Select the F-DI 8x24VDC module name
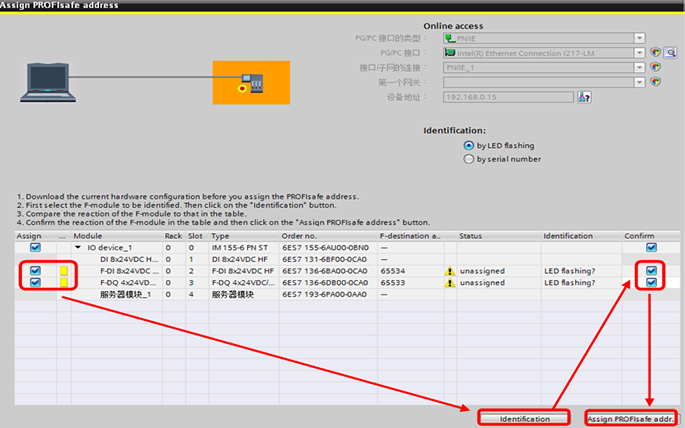 129,271
